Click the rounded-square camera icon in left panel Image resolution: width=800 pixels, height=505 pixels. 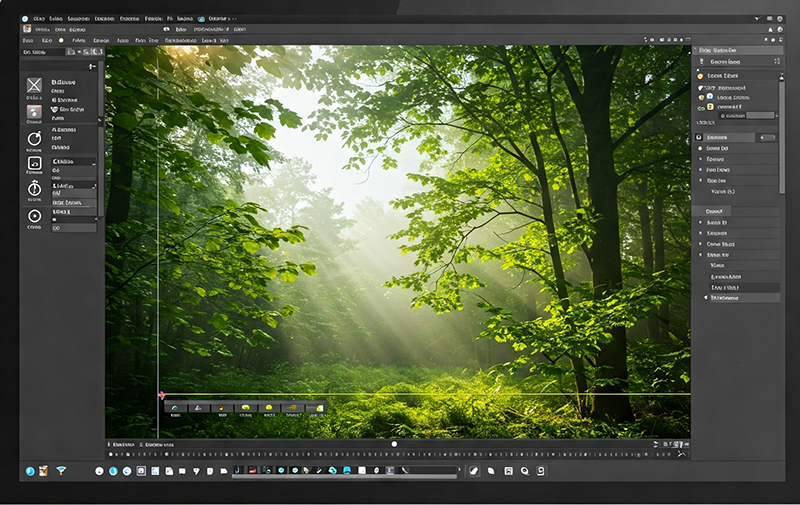point(34,163)
